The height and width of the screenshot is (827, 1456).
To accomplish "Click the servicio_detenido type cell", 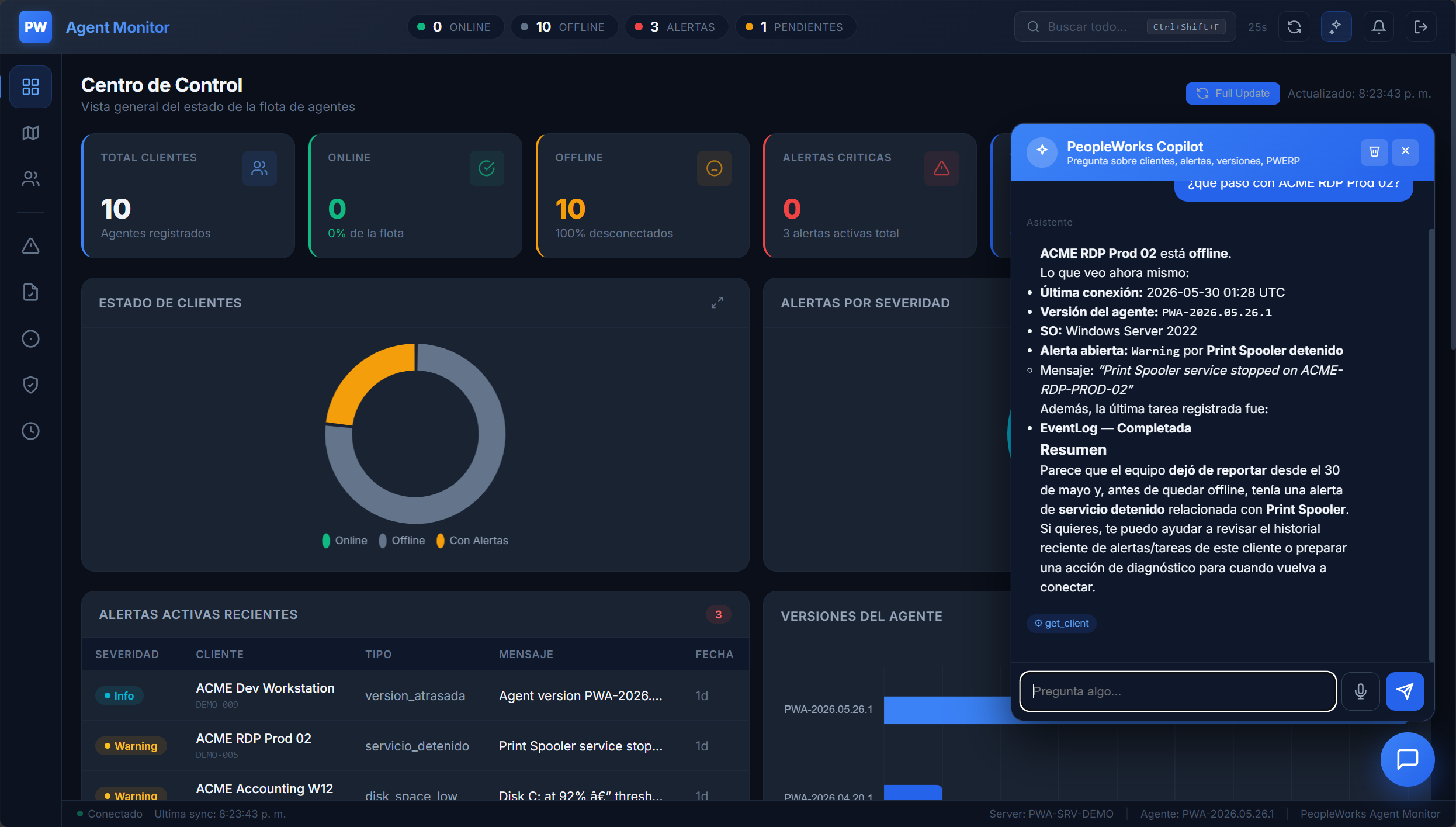I will pyautogui.click(x=417, y=746).
